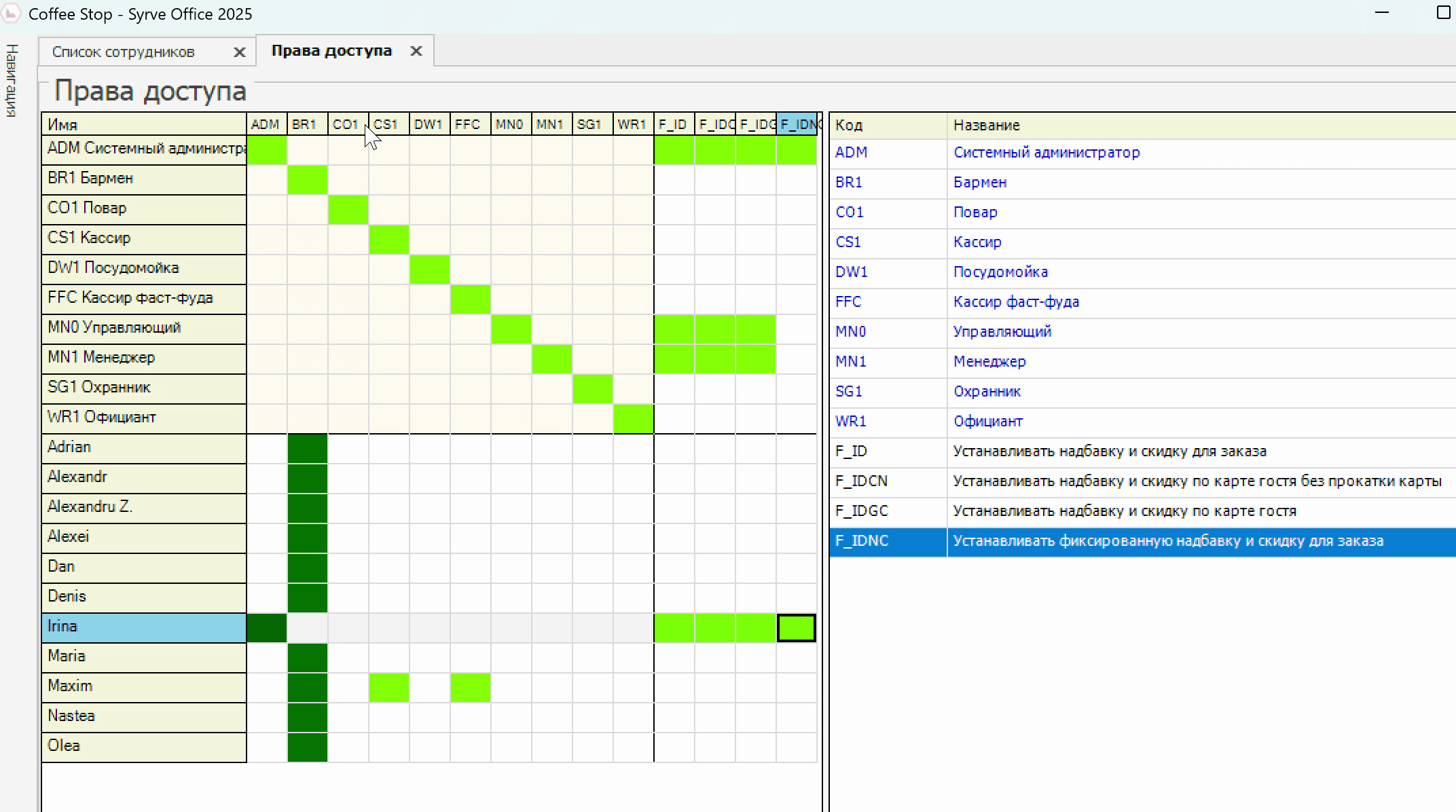
Task: Toggle Irina's F_IDNC permission cell
Action: [x=797, y=627]
